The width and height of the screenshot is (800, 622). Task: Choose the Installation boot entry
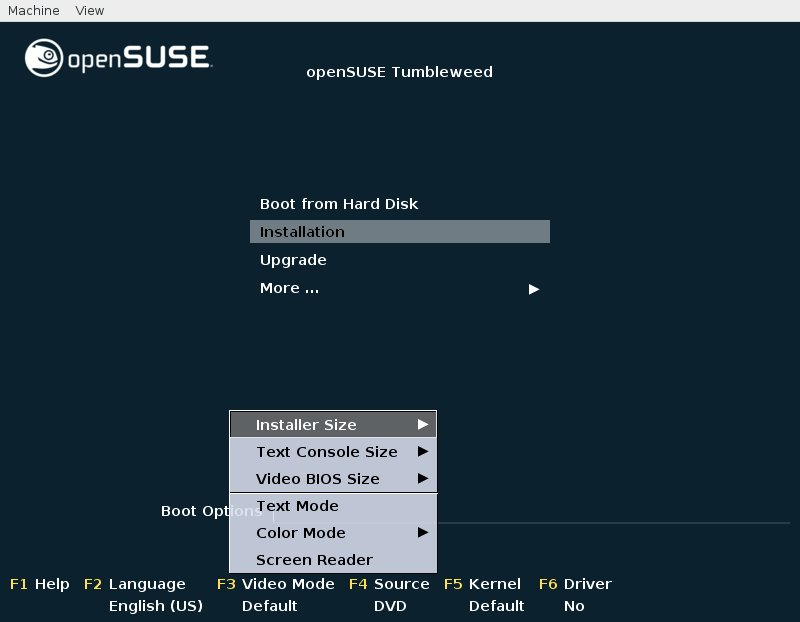(x=399, y=232)
